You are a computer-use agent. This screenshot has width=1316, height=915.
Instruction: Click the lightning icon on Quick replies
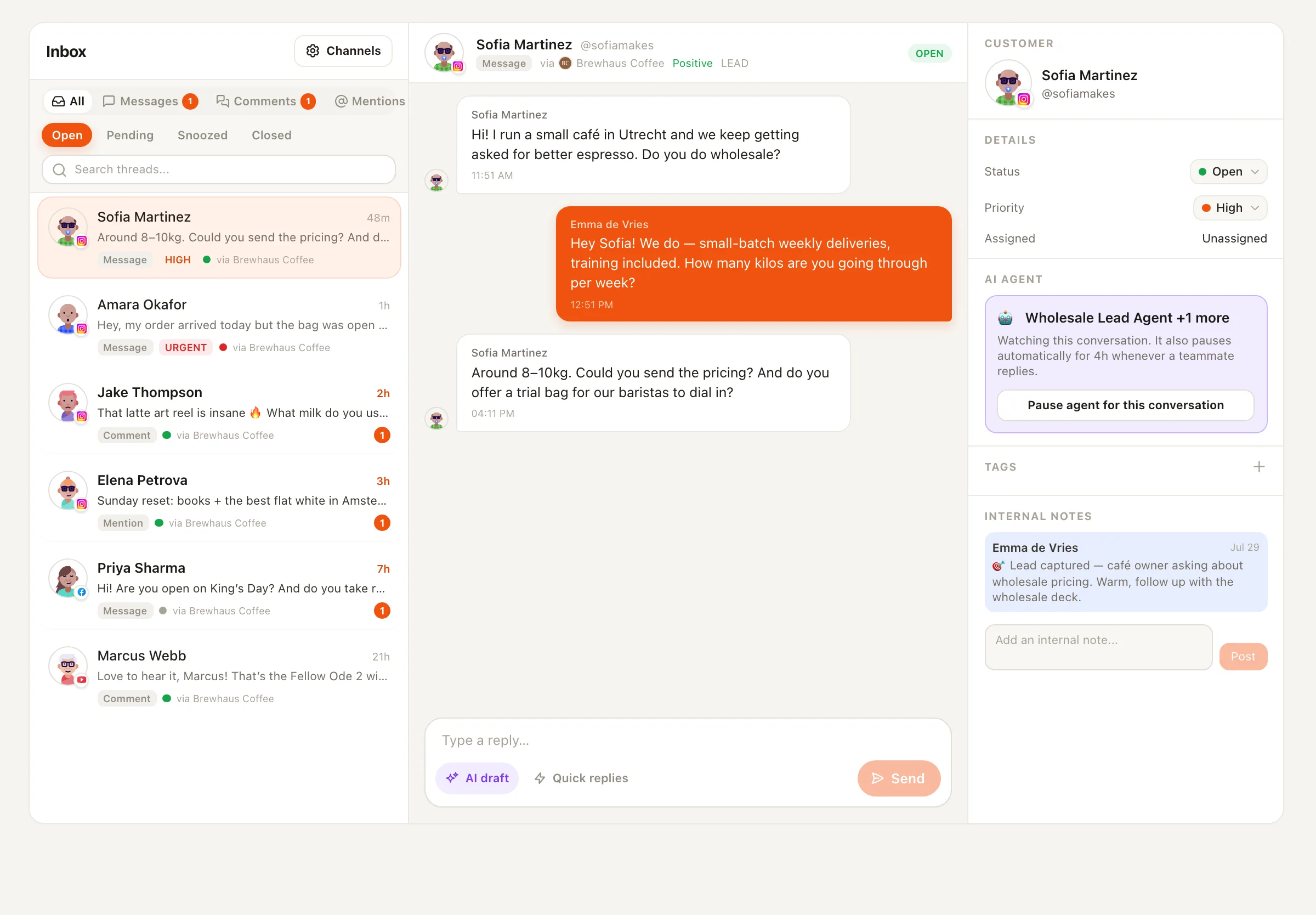540,778
